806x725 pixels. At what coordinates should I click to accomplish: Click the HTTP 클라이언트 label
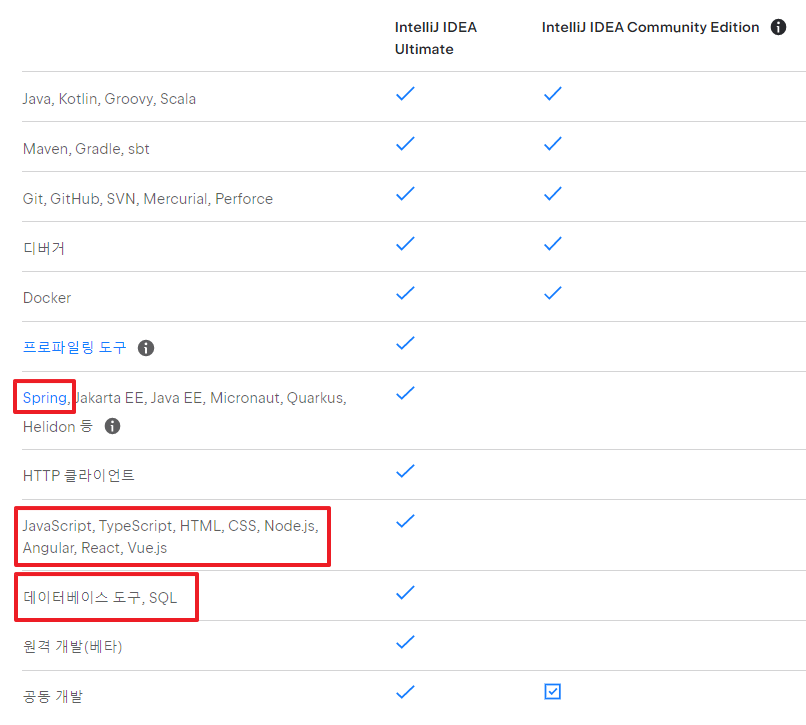pos(79,475)
